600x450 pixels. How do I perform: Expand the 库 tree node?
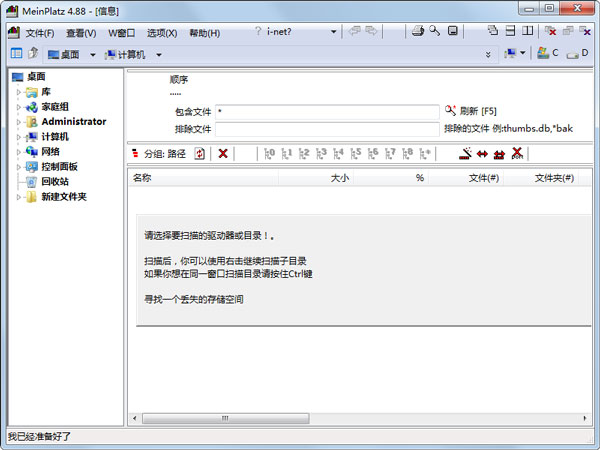pyautogui.click(x=18, y=92)
